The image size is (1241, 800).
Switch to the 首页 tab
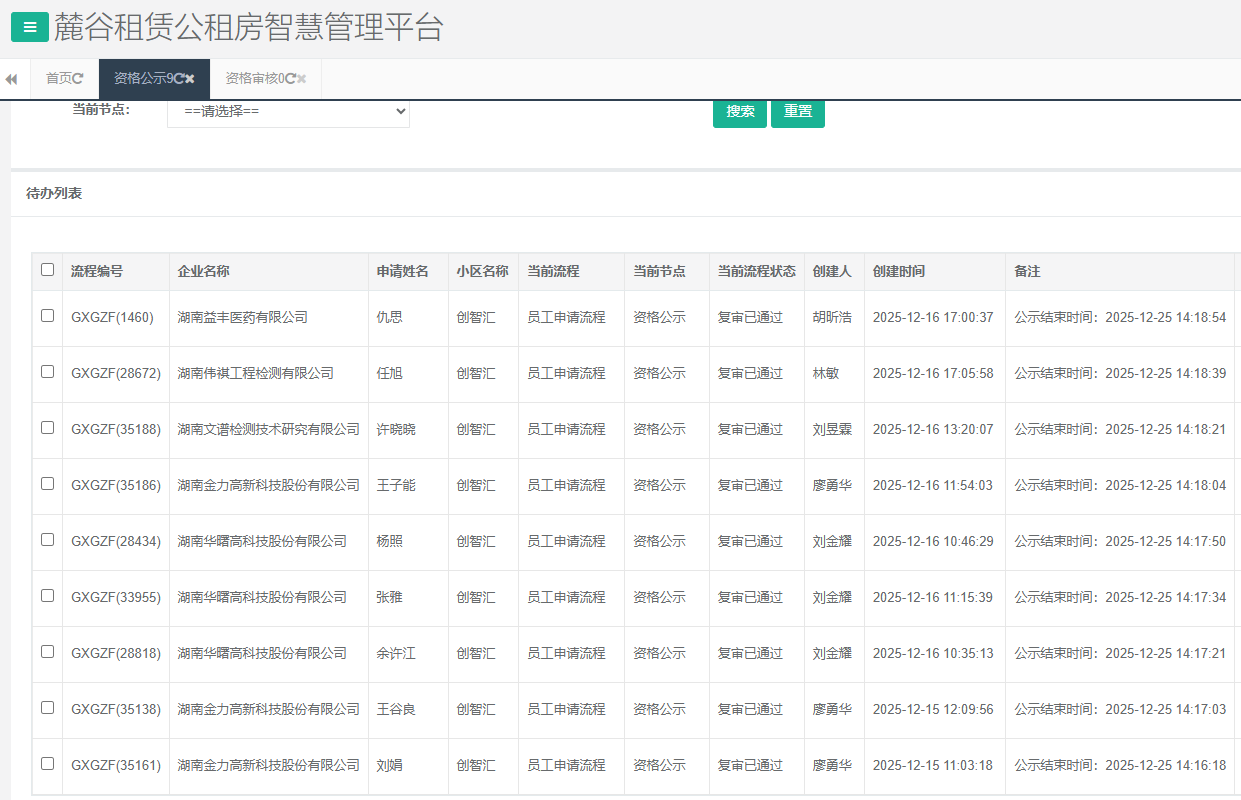58,79
